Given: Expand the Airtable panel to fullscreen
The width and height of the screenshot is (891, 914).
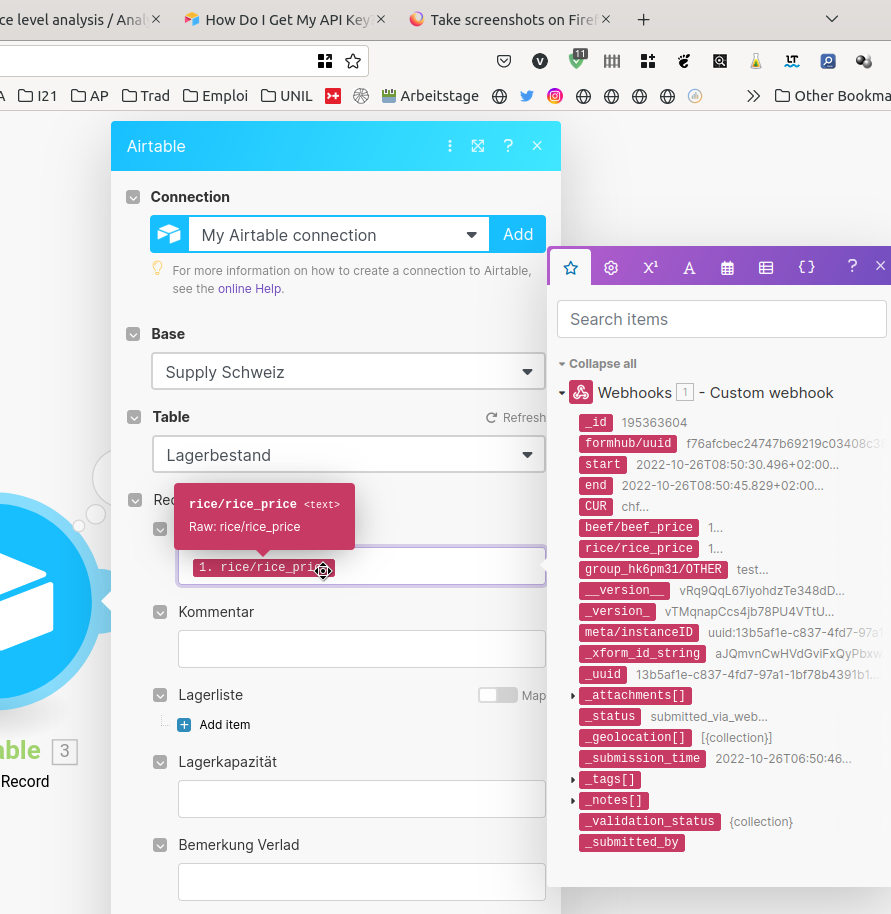Looking at the screenshot, I should (478, 146).
